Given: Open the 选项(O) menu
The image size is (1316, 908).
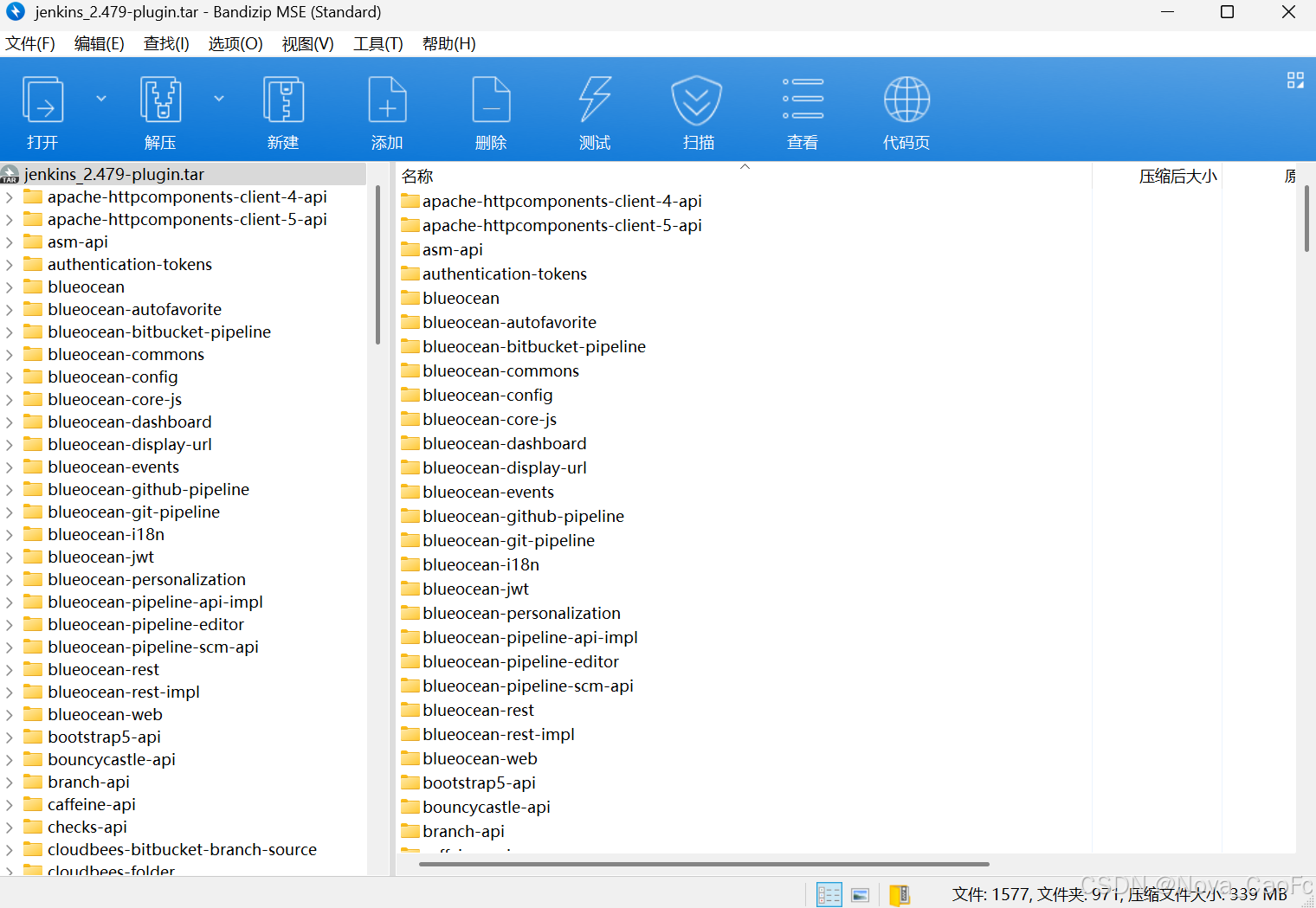Looking at the screenshot, I should coord(235,44).
